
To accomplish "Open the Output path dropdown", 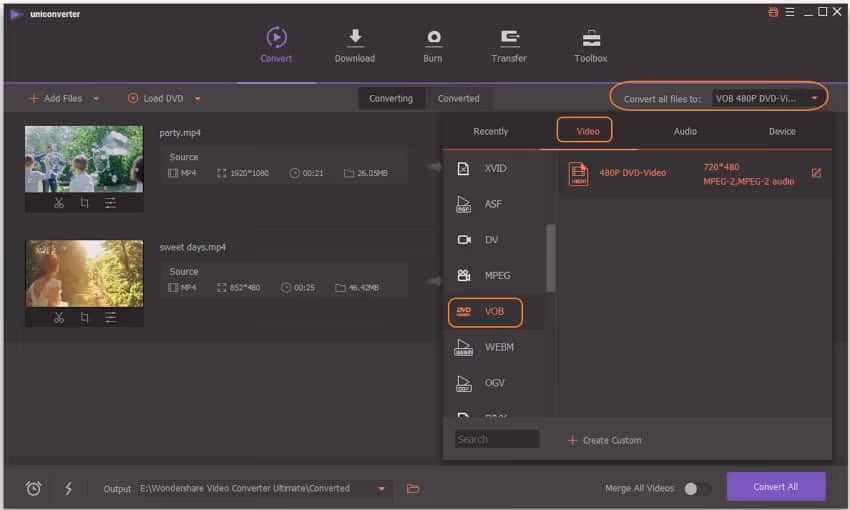I will pos(381,489).
